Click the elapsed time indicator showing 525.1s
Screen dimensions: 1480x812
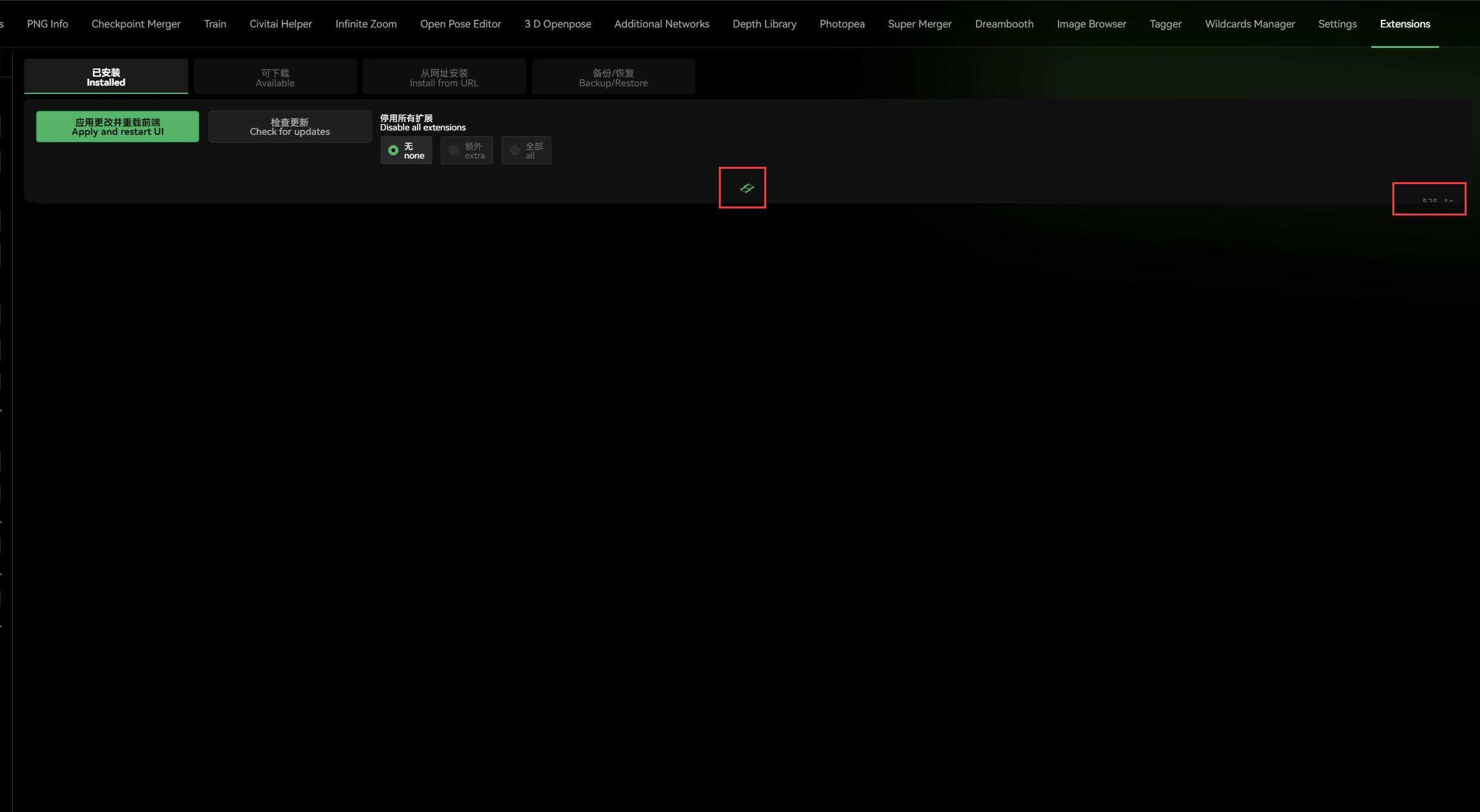point(1429,199)
